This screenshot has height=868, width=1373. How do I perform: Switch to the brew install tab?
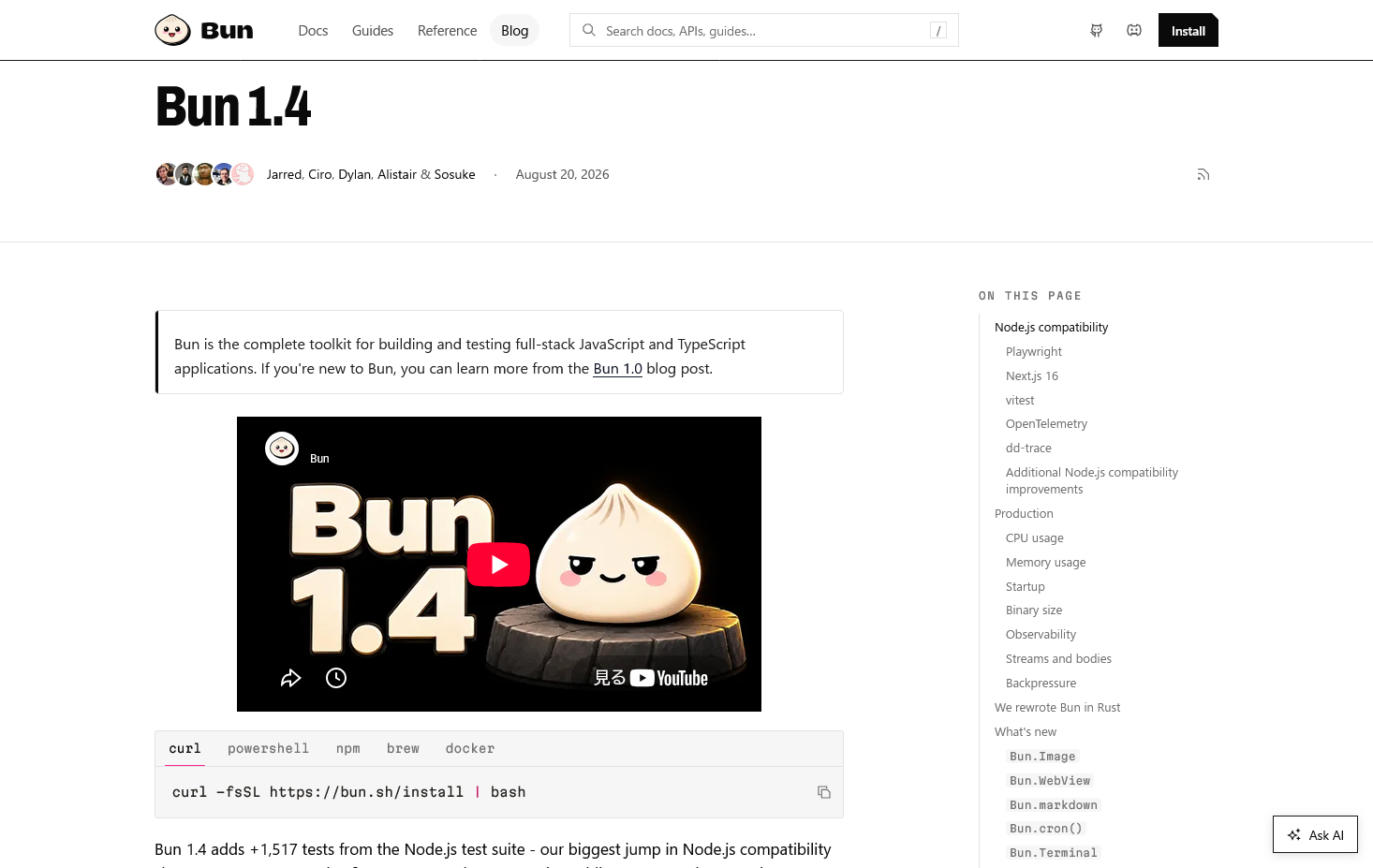(403, 748)
